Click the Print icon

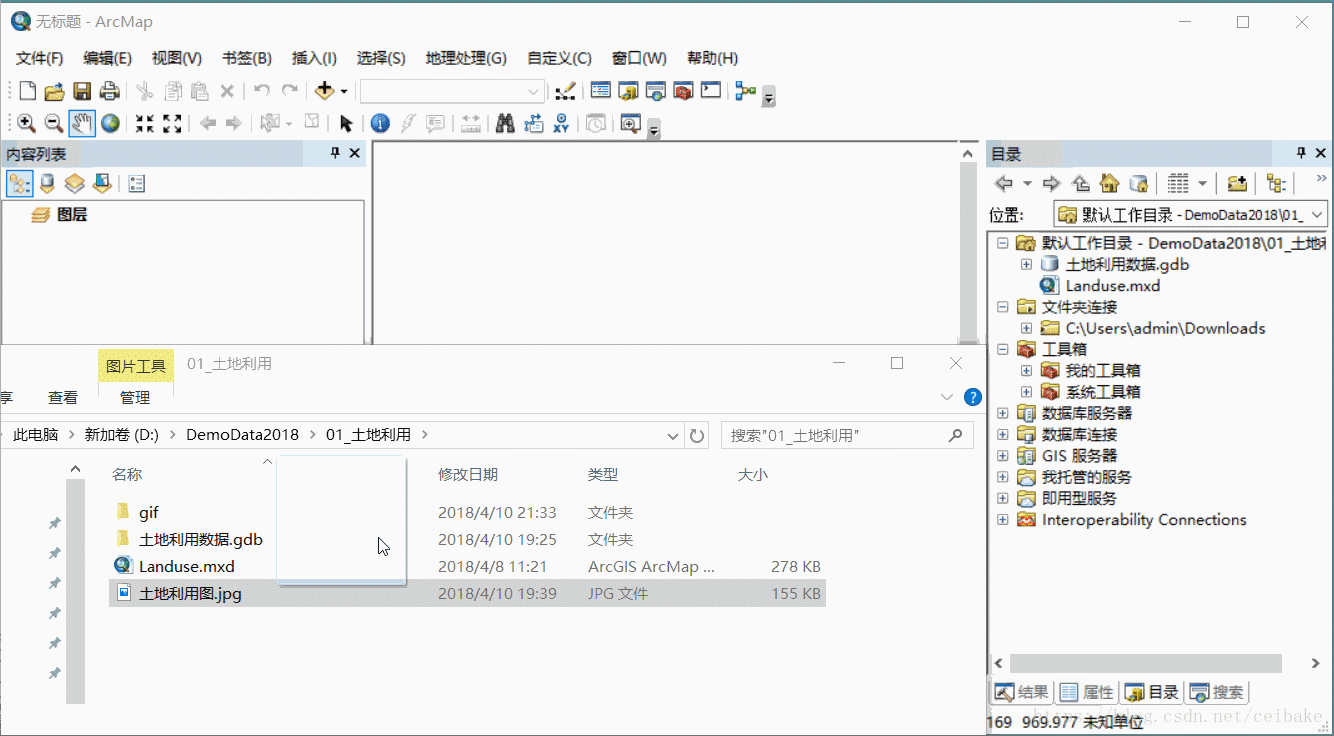point(110,91)
